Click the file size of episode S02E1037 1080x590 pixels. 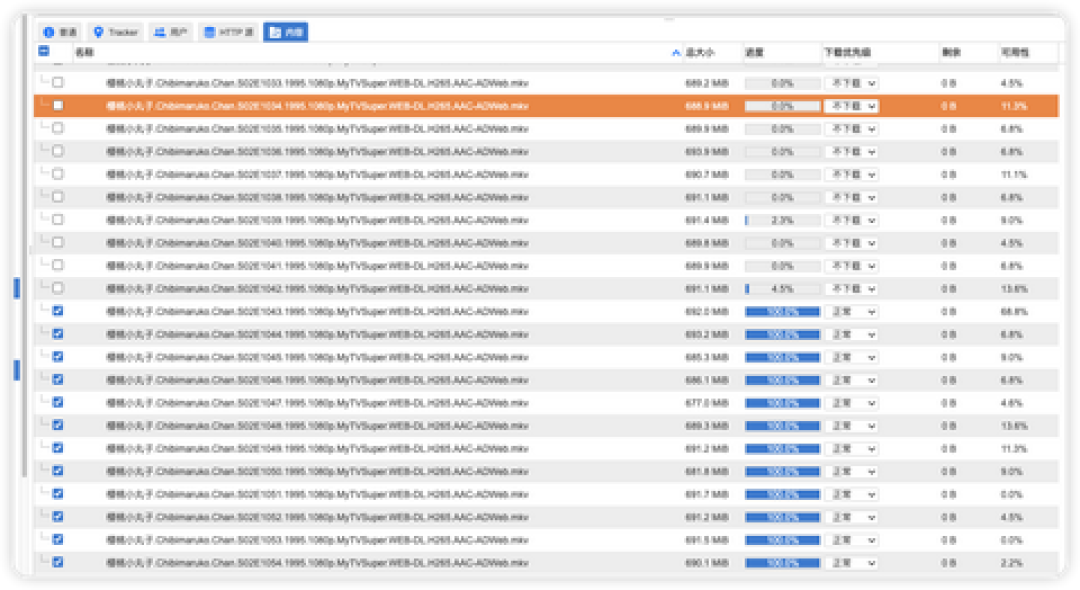point(707,175)
